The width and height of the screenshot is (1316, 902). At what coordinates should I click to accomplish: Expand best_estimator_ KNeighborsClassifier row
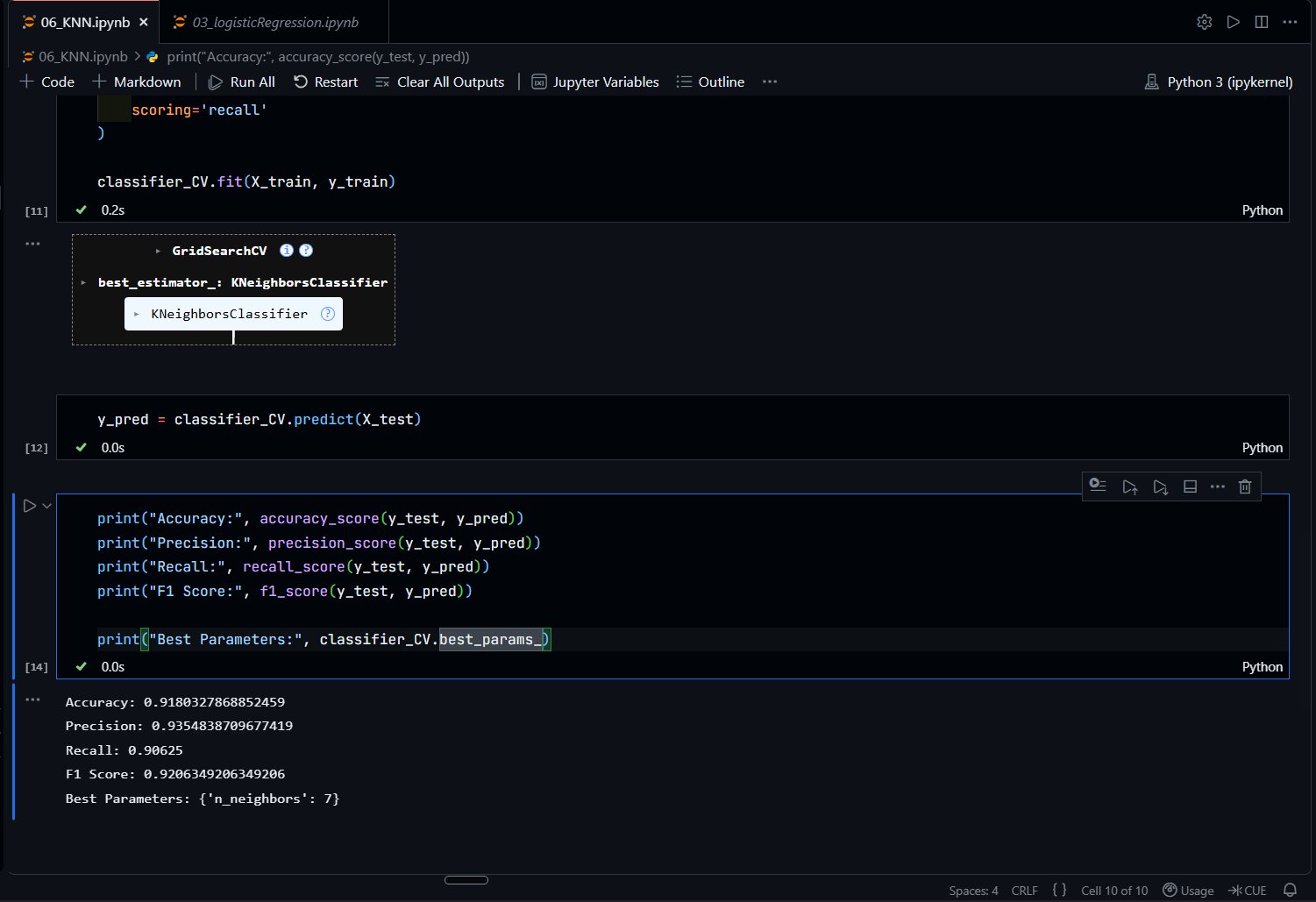(x=83, y=282)
